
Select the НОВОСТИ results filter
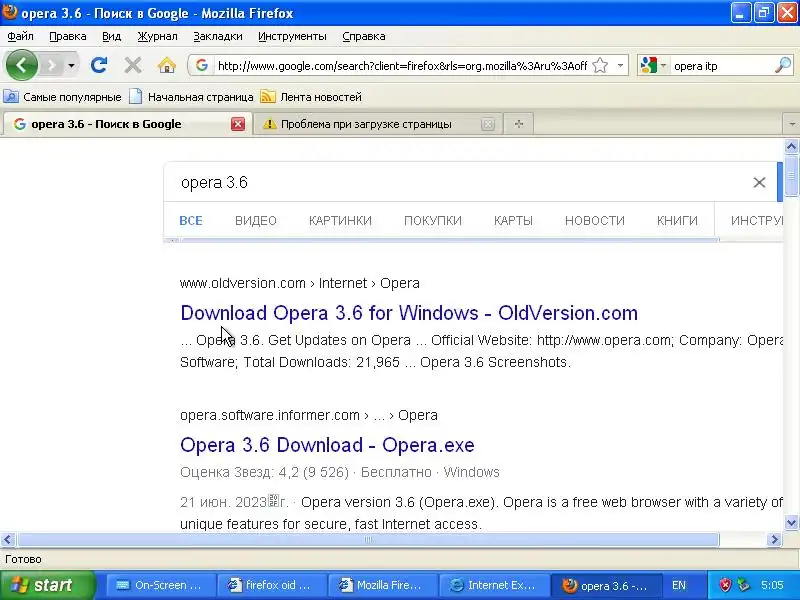tap(595, 220)
